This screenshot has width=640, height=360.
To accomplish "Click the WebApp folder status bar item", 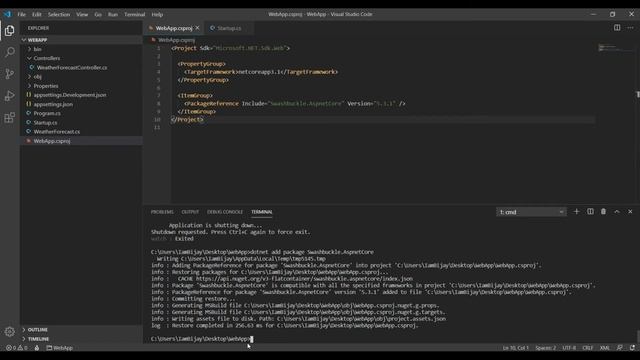I will (x=60, y=348).
